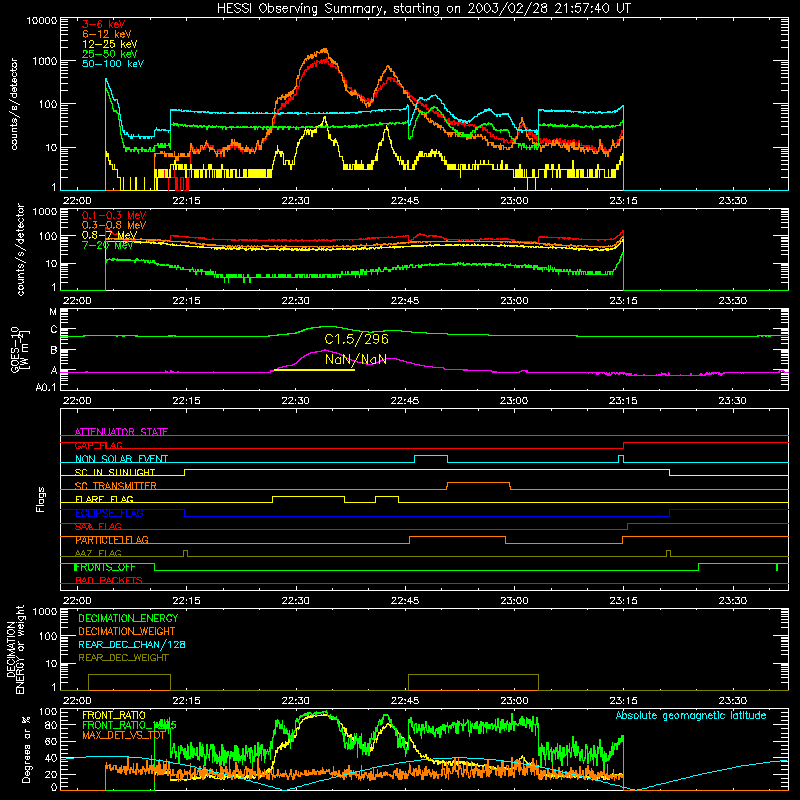Image resolution: width=800 pixels, height=800 pixels.
Task: Click the HESSI Observing Summary title
Action: [x=423, y=9]
